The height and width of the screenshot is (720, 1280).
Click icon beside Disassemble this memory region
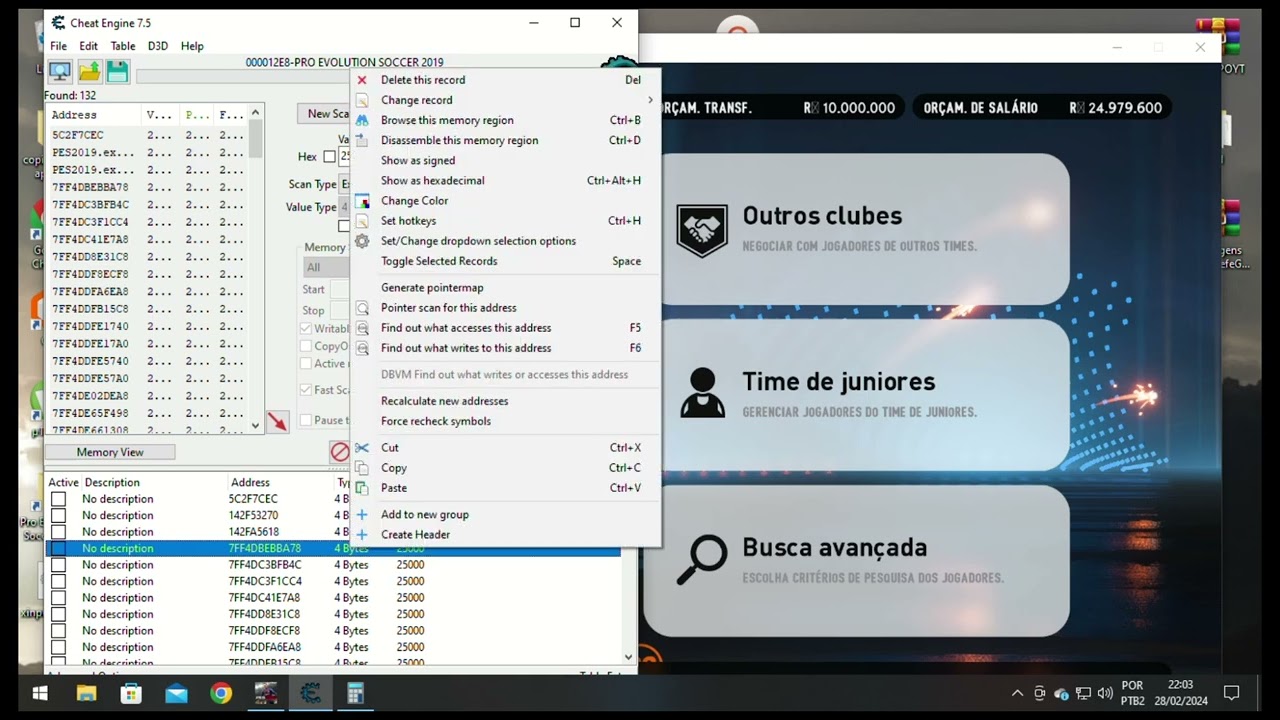tap(362, 140)
